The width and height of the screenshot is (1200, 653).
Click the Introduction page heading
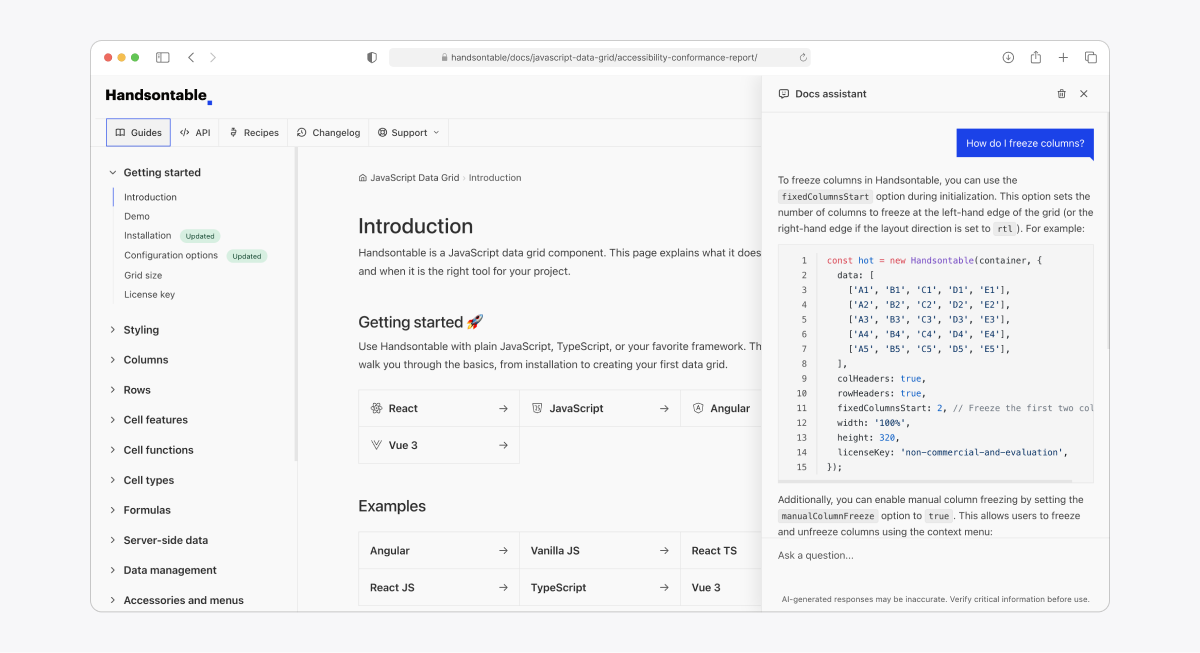click(416, 226)
